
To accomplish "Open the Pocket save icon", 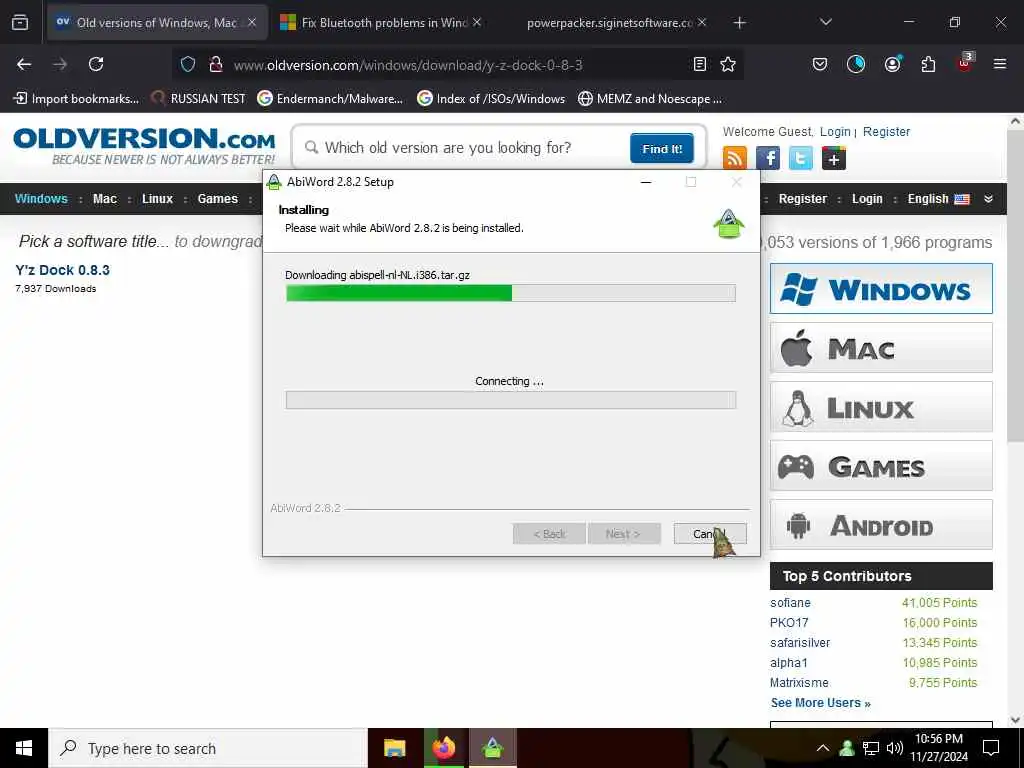I will [820, 64].
